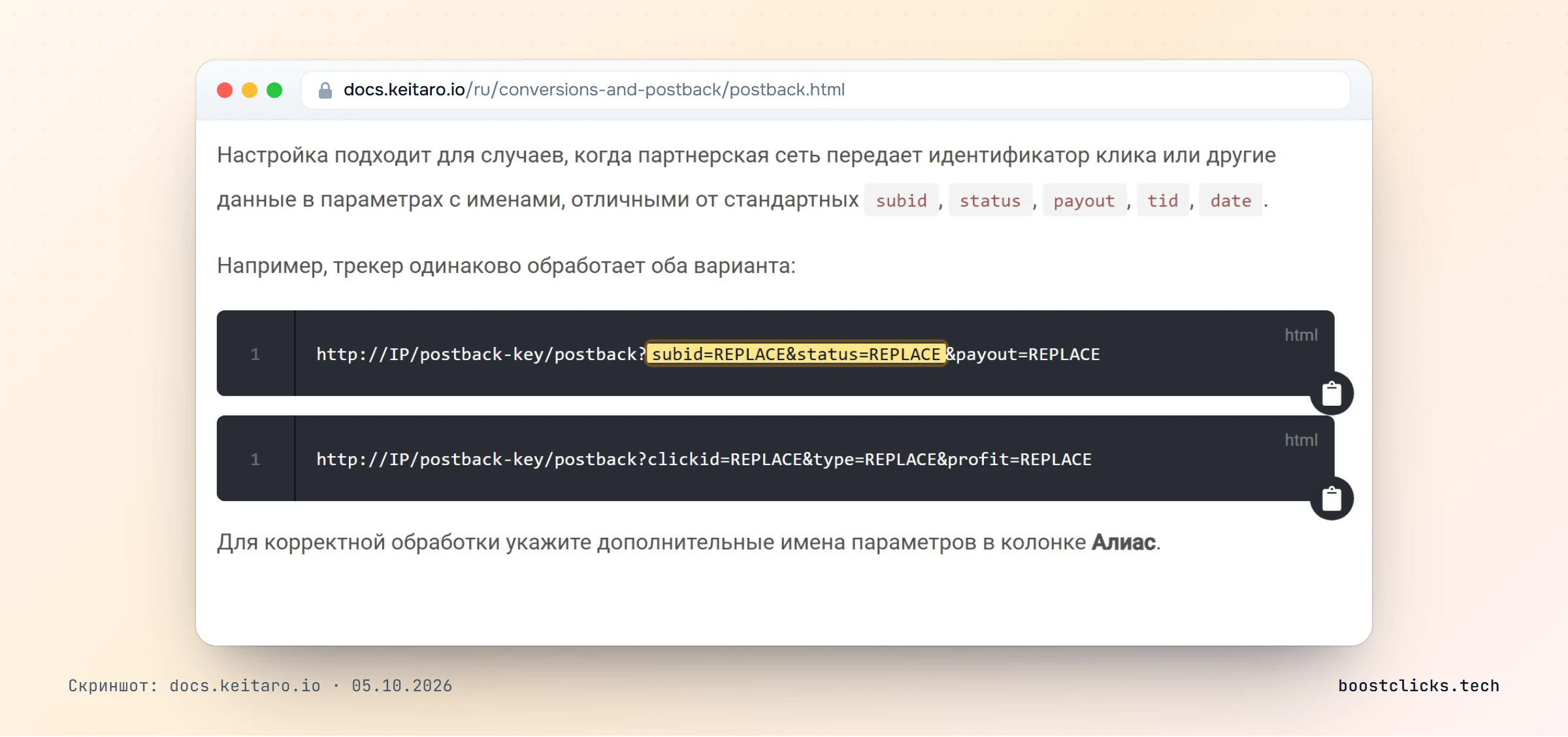The image size is (1568, 737).
Task: Focus the docs.keitaro.io address bar
Action: 826,90
